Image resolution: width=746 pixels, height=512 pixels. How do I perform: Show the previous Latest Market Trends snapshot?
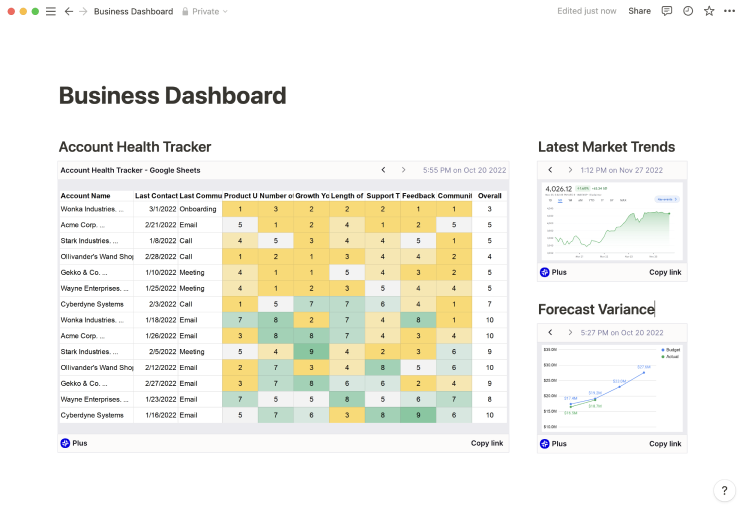550,170
